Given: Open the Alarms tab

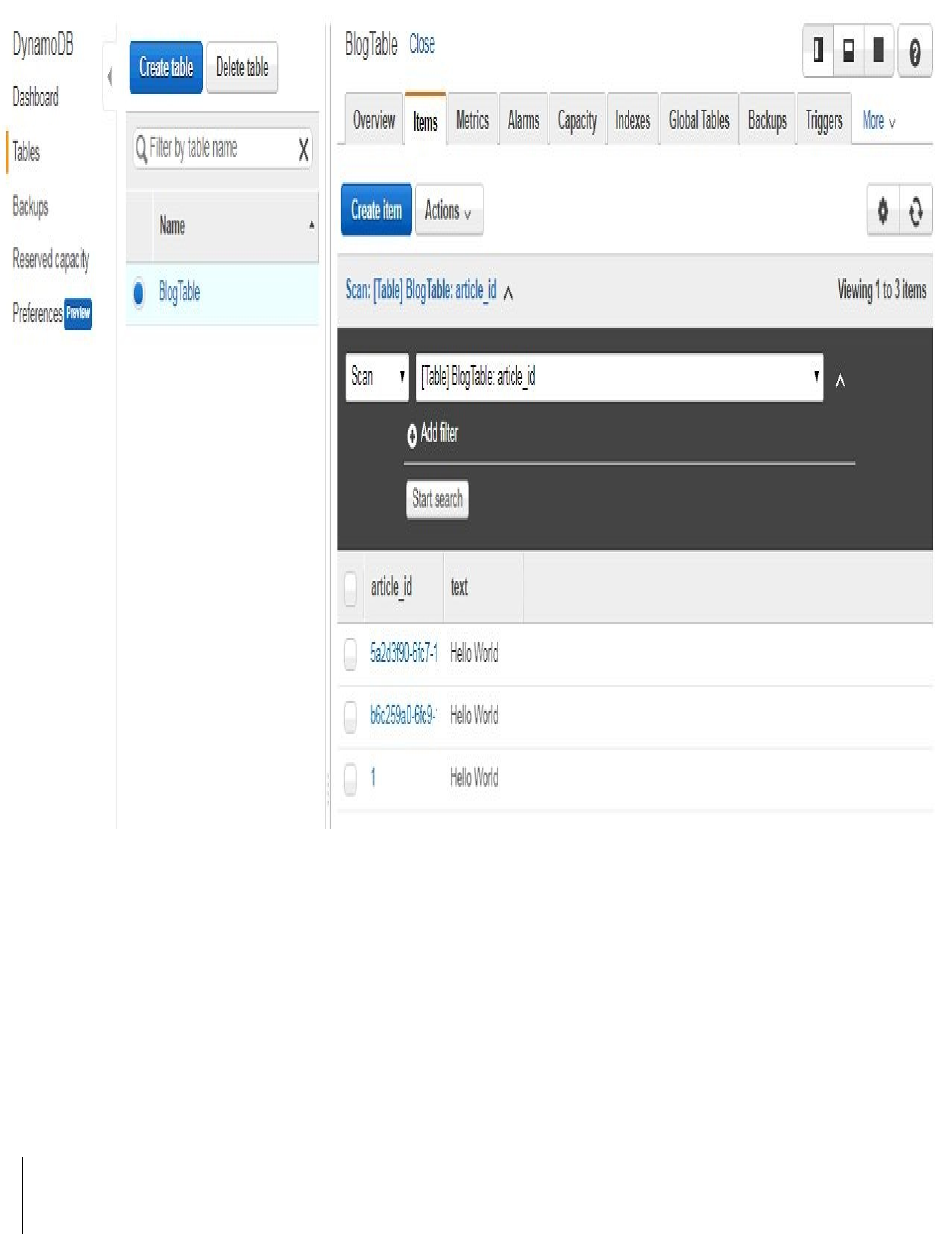Looking at the screenshot, I should click(x=523, y=121).
